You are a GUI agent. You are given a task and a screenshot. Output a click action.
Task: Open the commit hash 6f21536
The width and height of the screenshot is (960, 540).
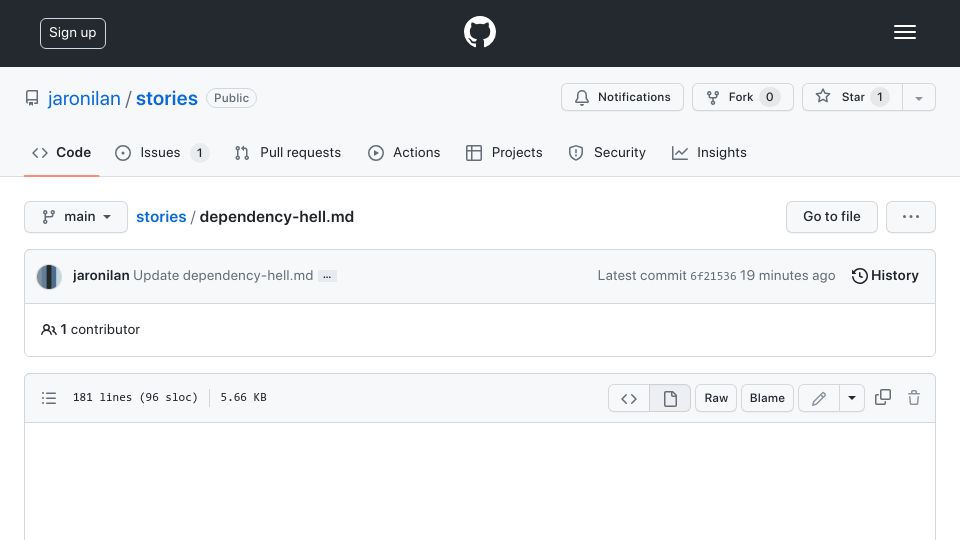[x=713, y=276]
